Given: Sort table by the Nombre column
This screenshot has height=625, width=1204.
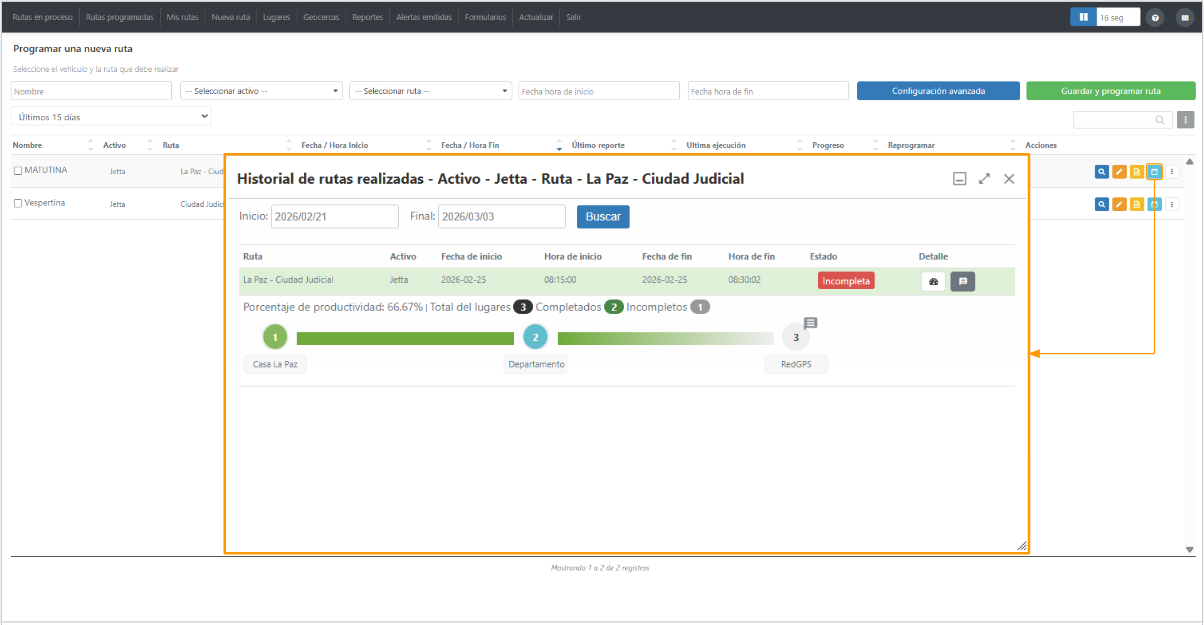Looking at the screenshot, I should click(x=28, y=145).
